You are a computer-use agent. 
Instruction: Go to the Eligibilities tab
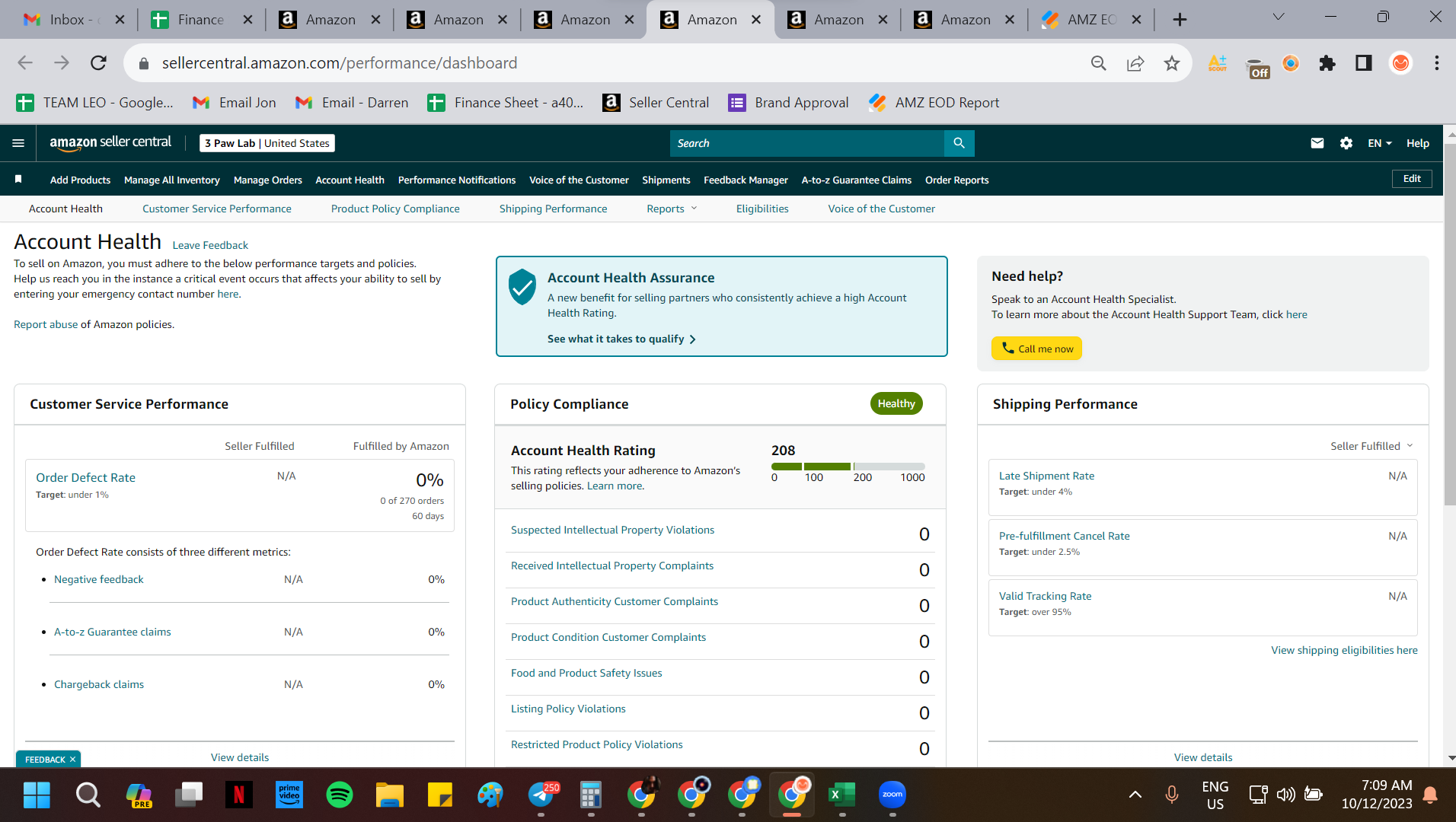[762, 209]
